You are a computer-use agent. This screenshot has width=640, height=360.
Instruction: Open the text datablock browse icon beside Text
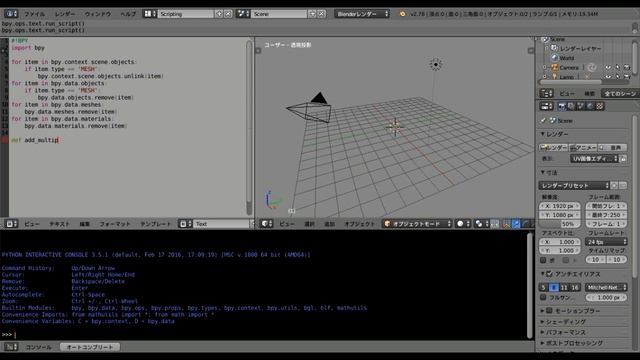[185, 224]
